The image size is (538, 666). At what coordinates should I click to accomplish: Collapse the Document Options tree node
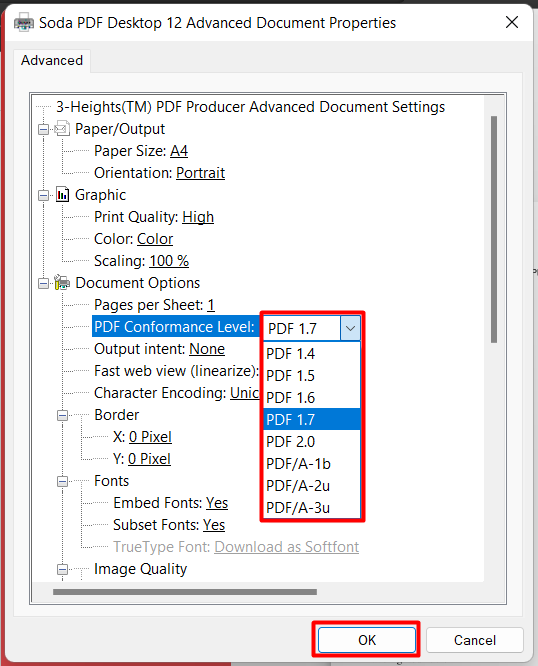point(43,283)
